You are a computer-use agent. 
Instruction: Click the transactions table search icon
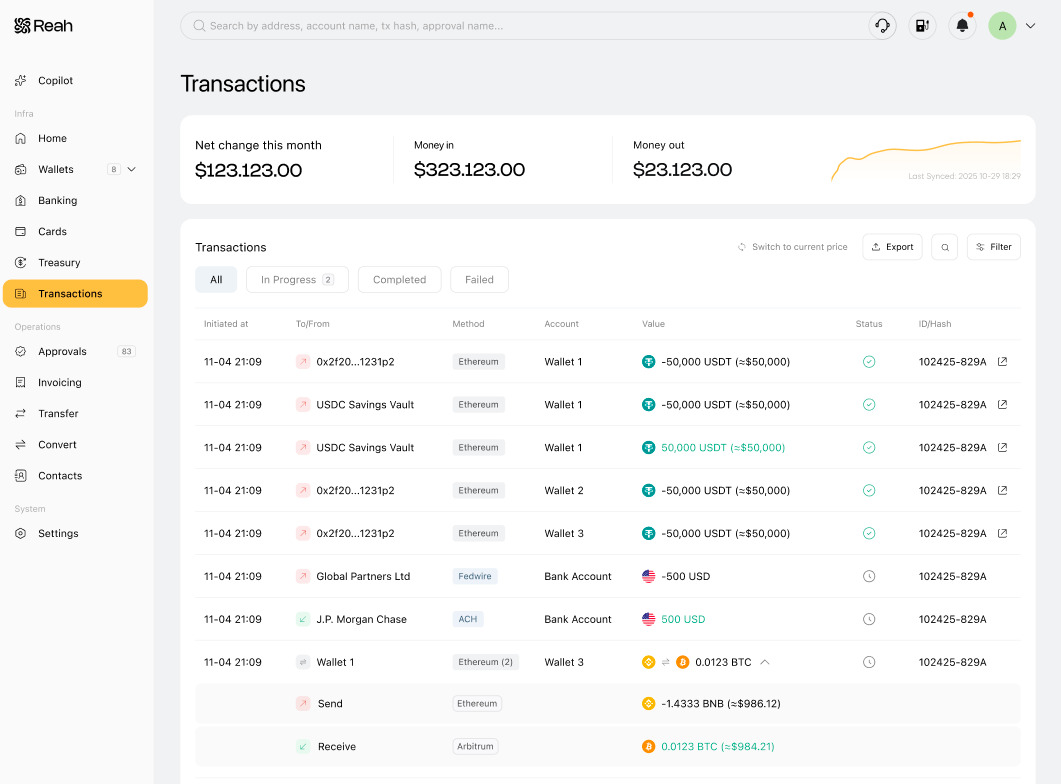click(x=945, y=247)
